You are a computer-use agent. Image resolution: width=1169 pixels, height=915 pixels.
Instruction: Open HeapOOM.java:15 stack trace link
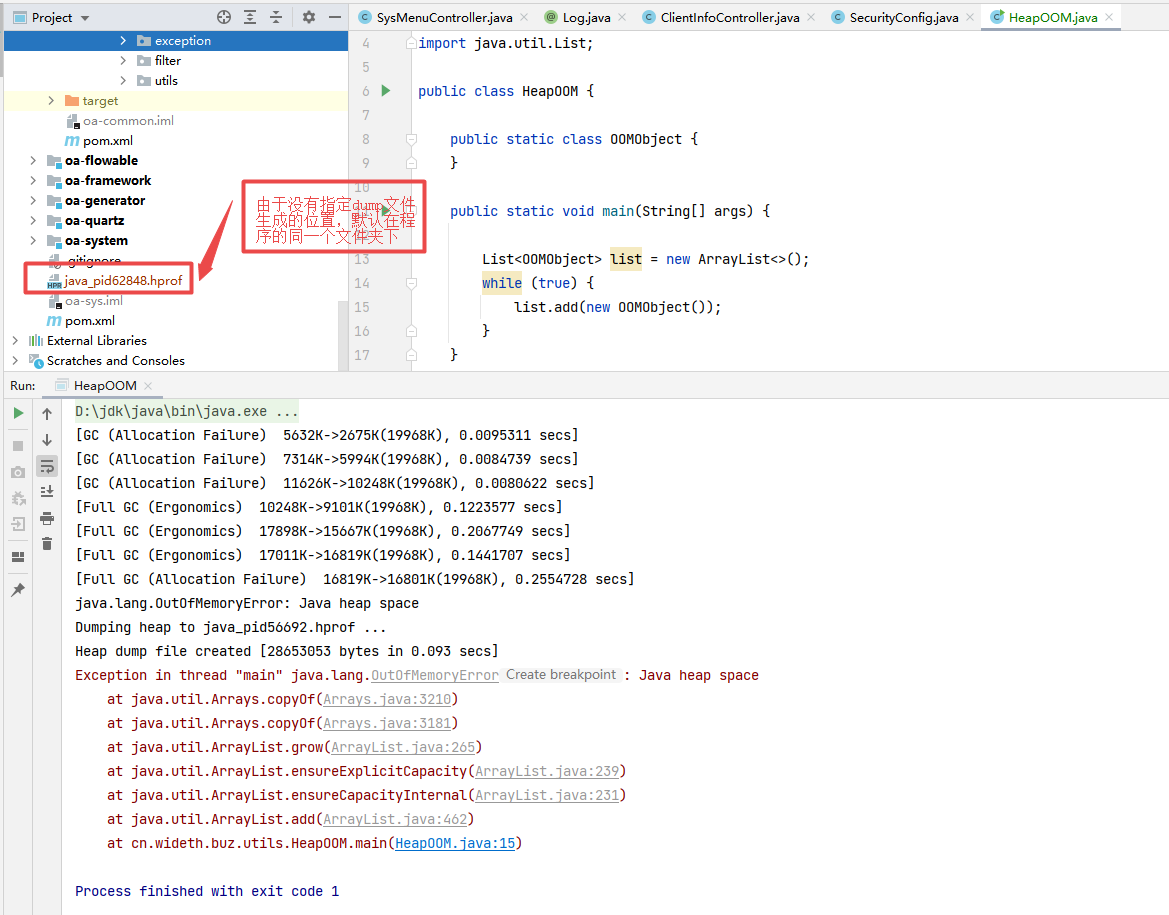click(x=455, y=843)
